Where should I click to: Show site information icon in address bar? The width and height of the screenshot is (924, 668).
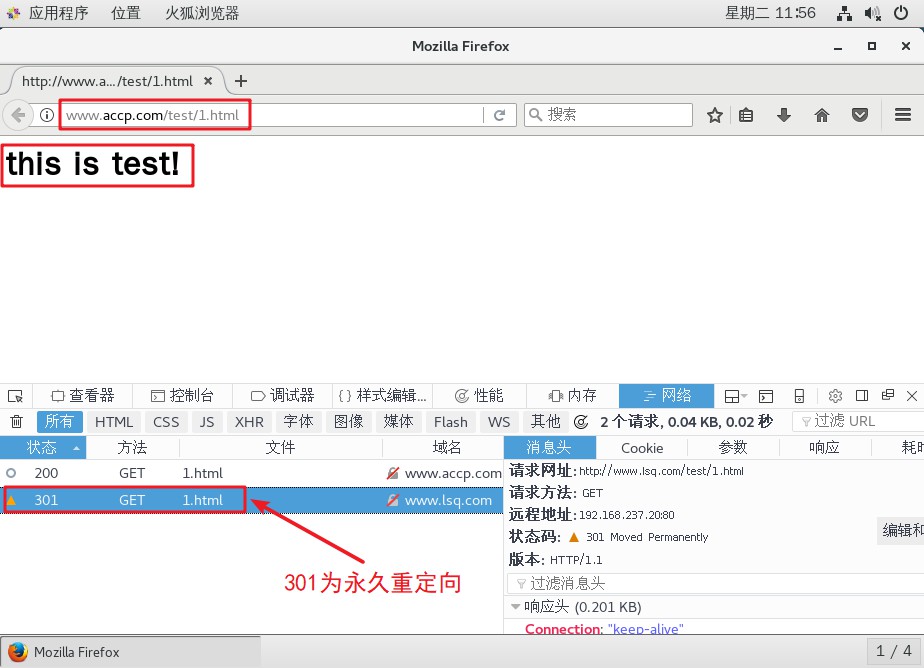(47, 115)
